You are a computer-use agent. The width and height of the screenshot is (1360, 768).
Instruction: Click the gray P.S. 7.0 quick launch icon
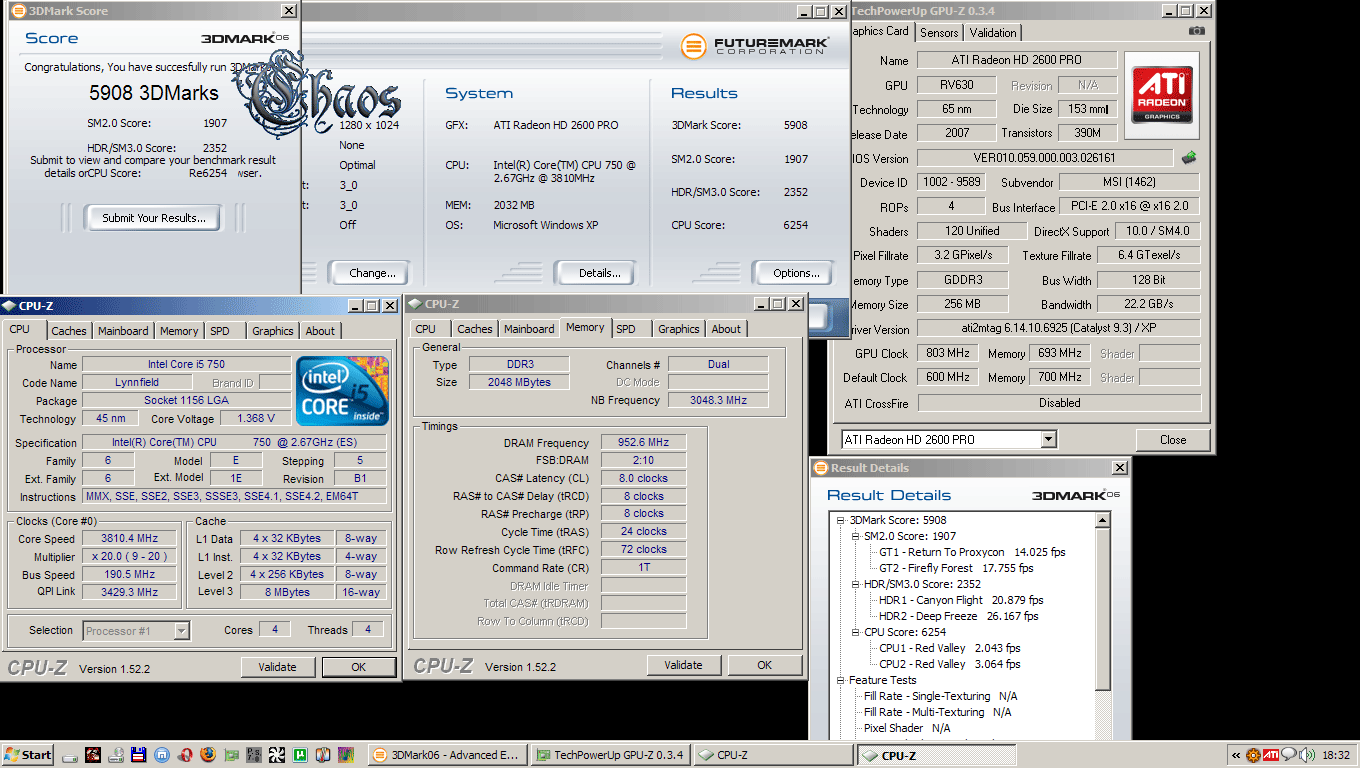(x=254, y=755)
